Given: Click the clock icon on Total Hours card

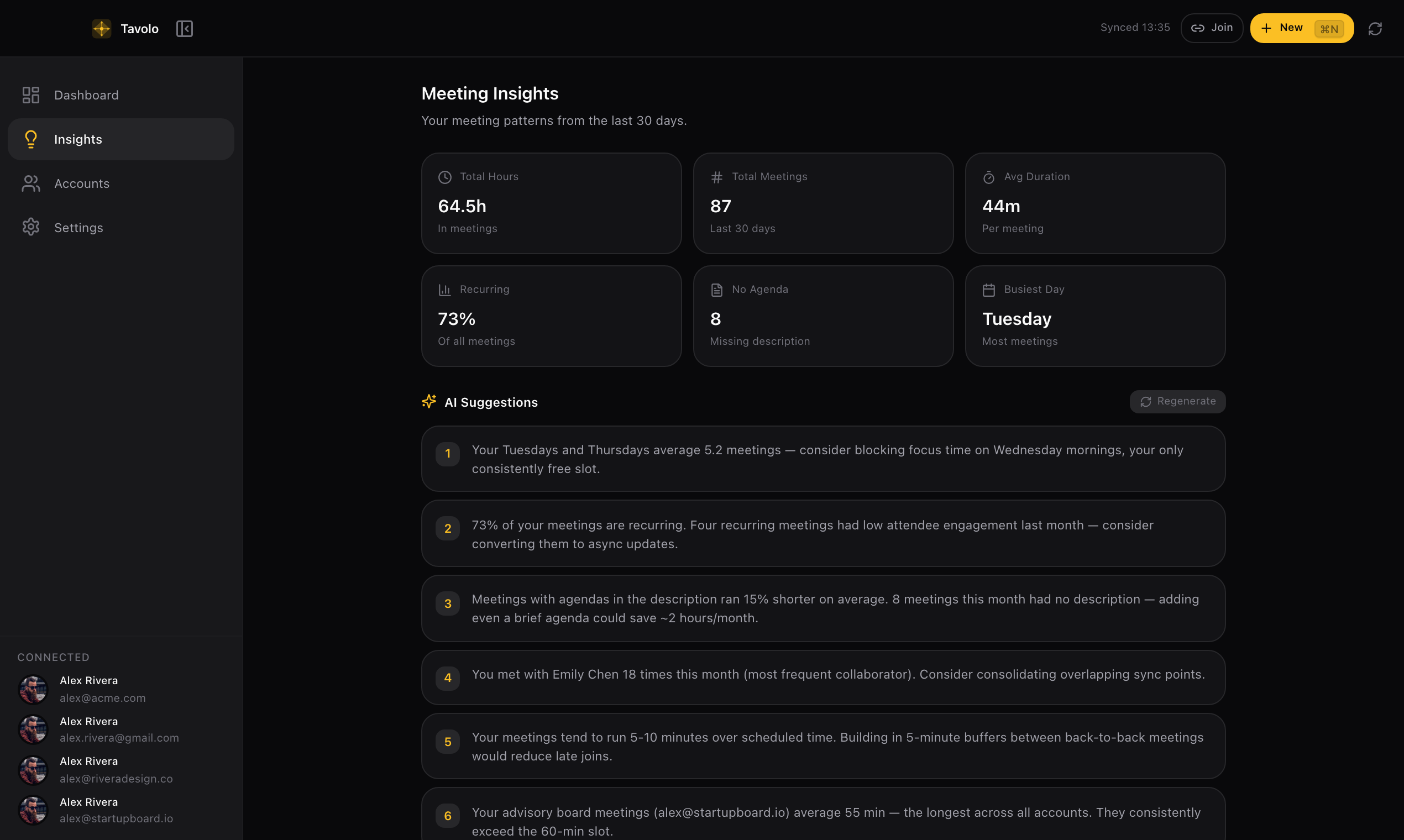Looking at the screenshot, I should point(445,177).
